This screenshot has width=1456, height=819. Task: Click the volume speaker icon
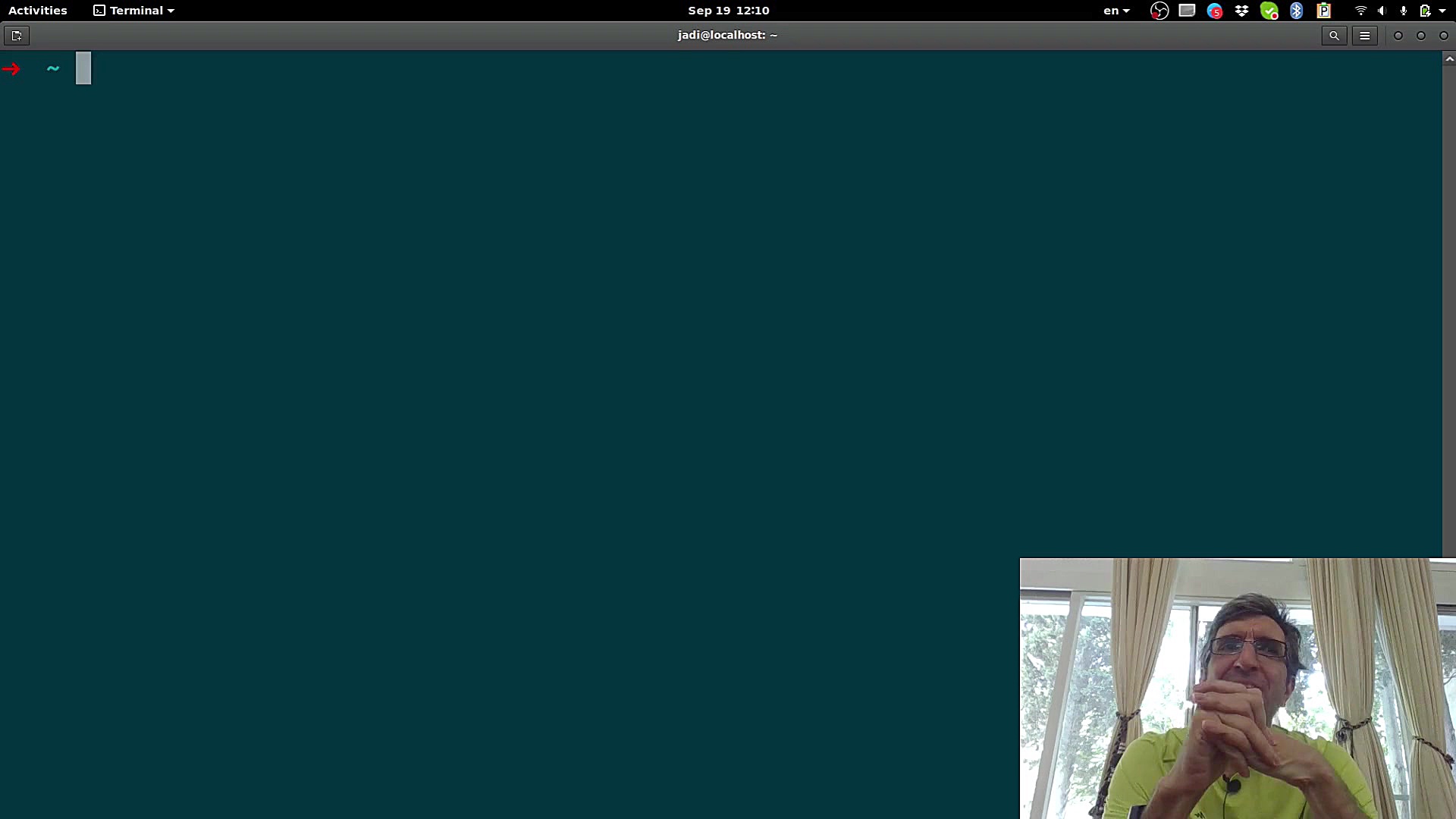pyautogui.click(x=1382, y=11)
